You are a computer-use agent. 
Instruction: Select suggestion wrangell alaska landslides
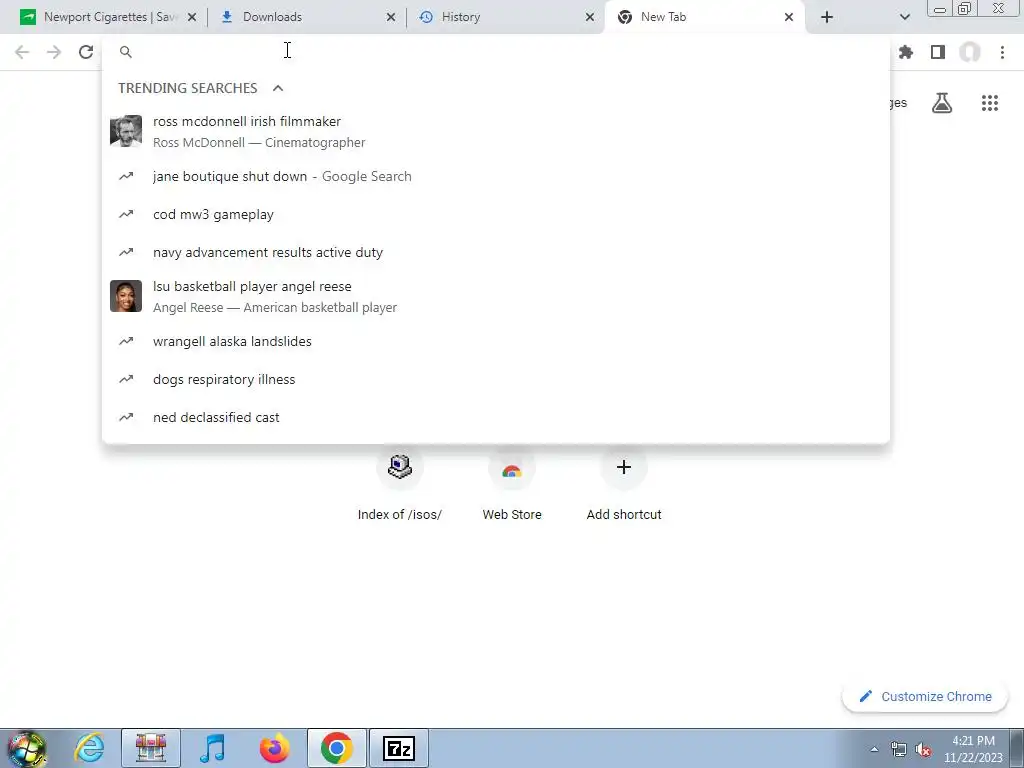(x=496, y=341)
